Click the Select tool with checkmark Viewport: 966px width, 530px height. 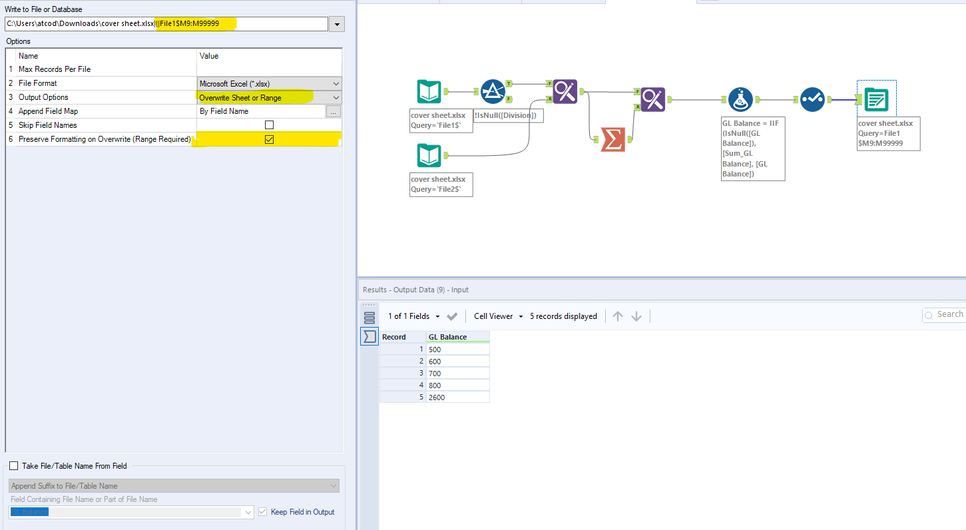[x=813, y=99]
